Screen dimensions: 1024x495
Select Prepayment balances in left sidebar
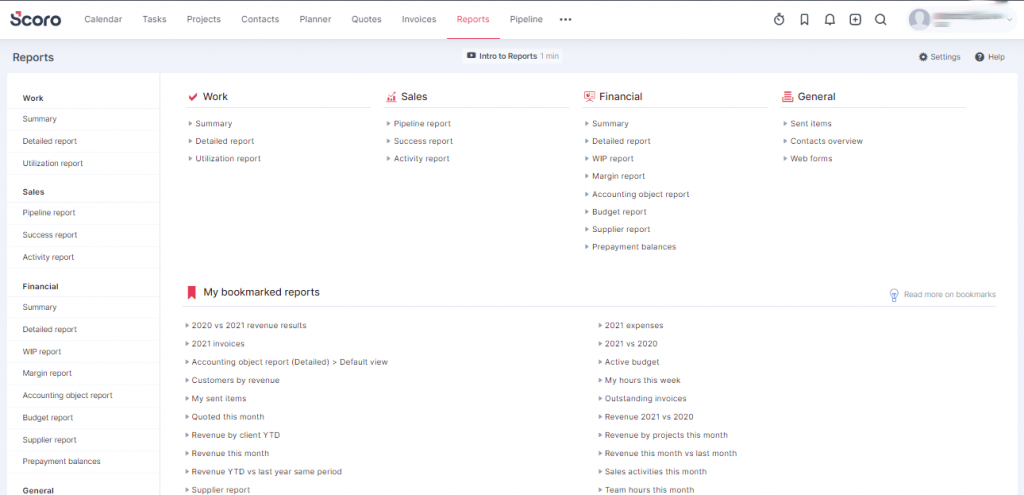tap(61, 462)
